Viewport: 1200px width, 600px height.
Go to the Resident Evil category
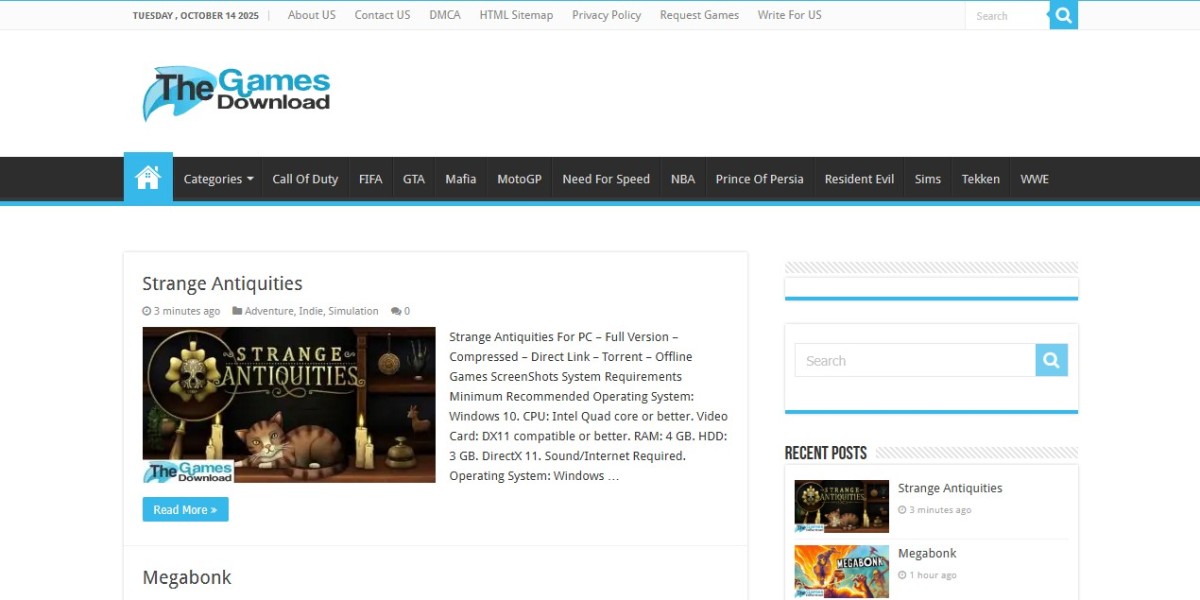click(858, 179)
